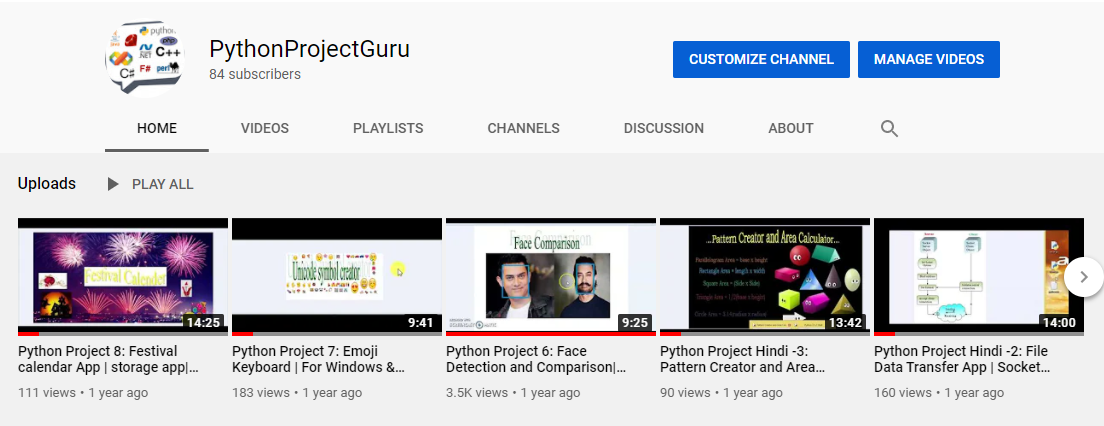
Task: Open the channel search magnifier icon
Action: [x=889, y=128]
